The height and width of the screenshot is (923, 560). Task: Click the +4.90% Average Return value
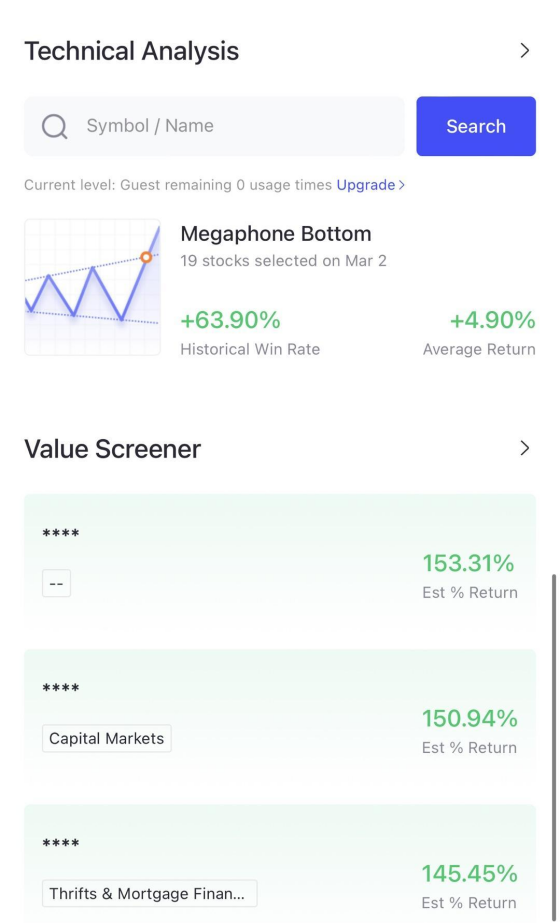(x=492, y=321)
